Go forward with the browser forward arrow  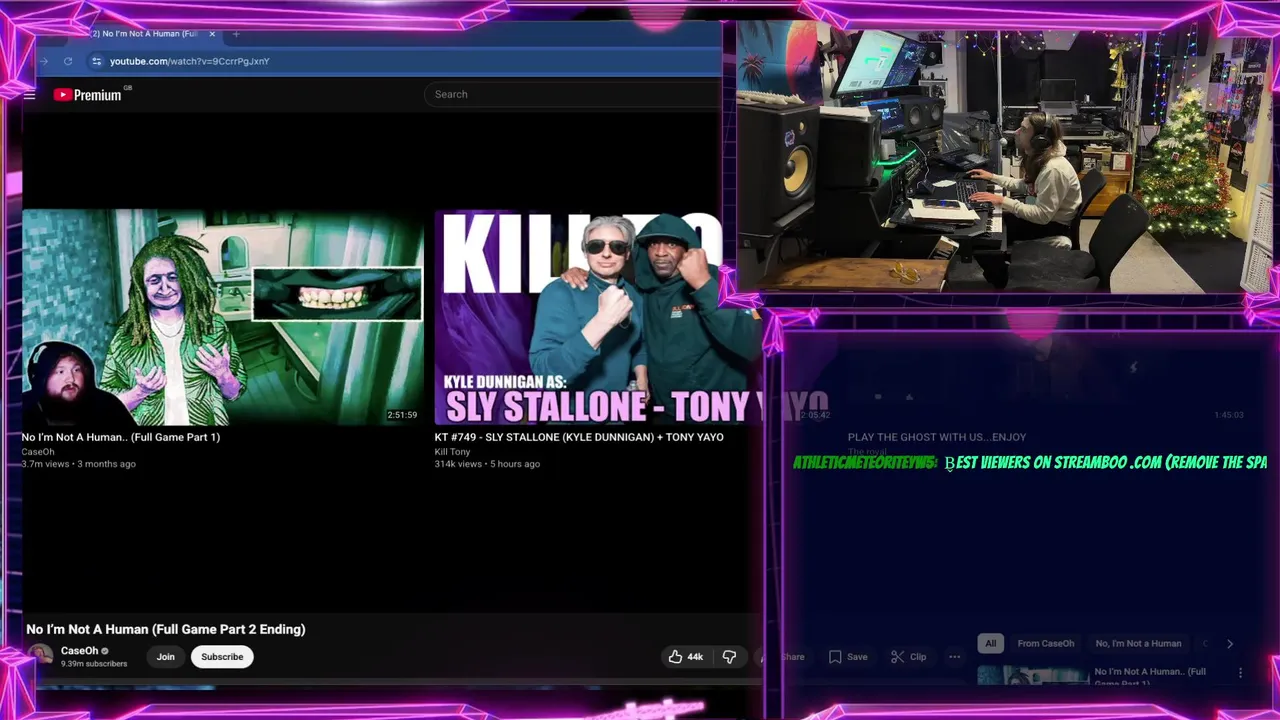[44, 61]
